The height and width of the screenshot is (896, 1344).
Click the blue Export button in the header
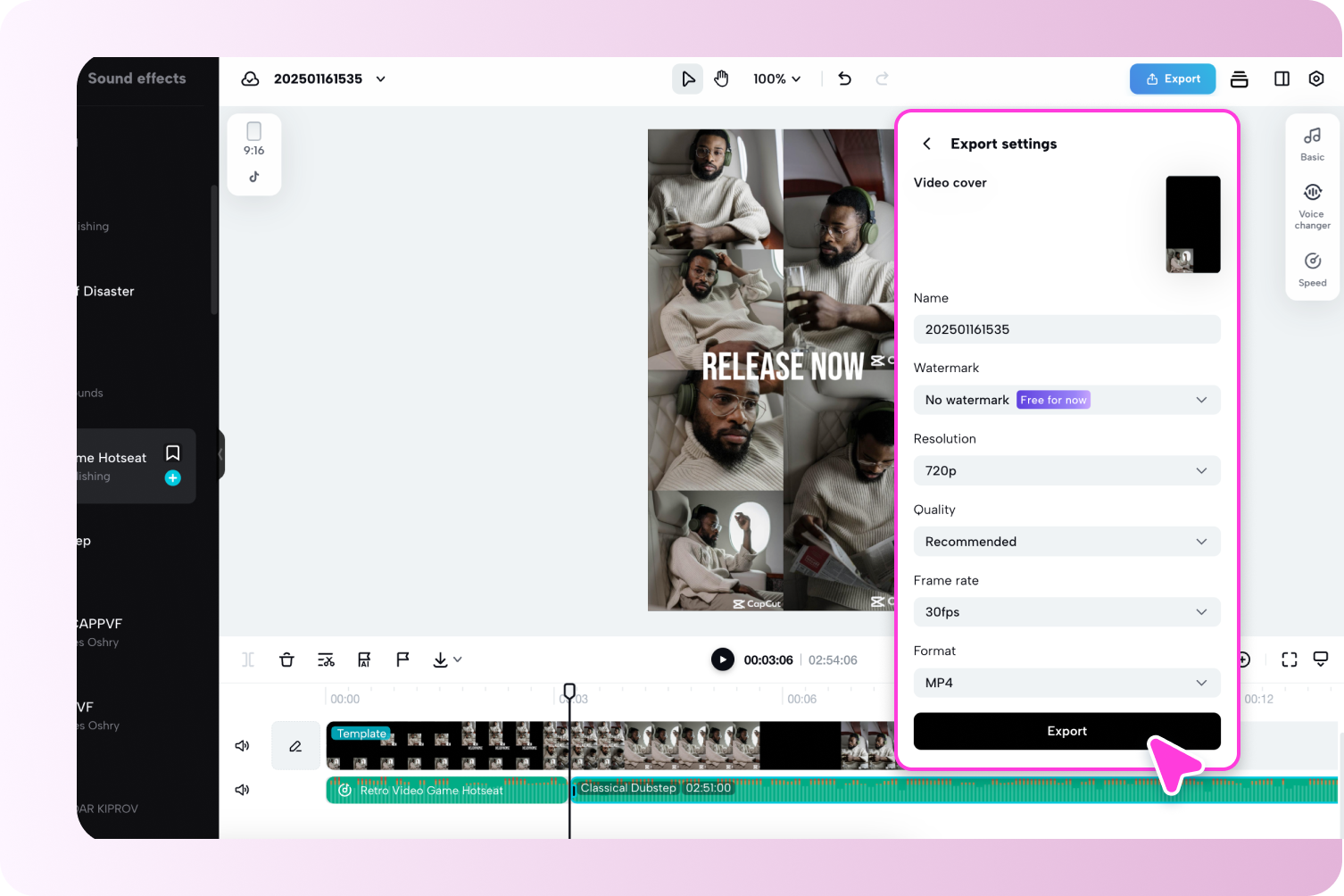[x=1172, y=79]
